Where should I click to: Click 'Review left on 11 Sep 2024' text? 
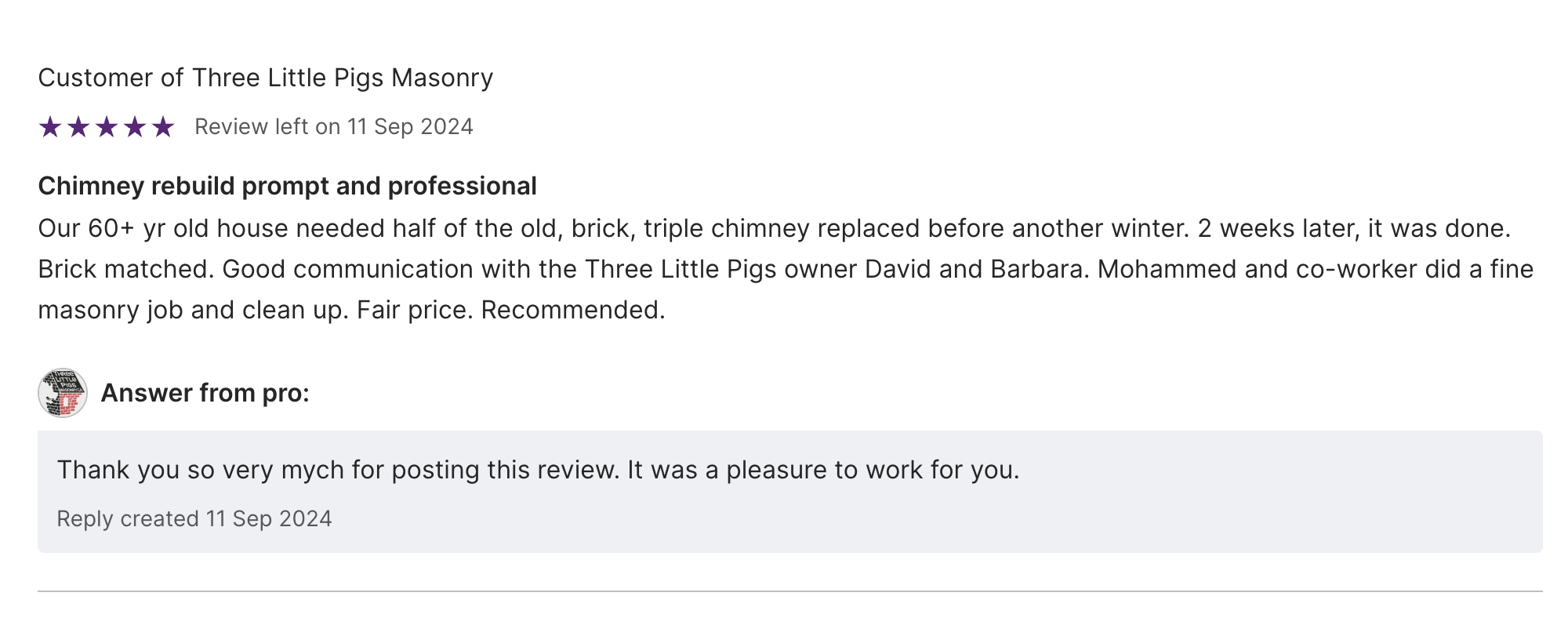pyautogui.click(x=333, y=127)
